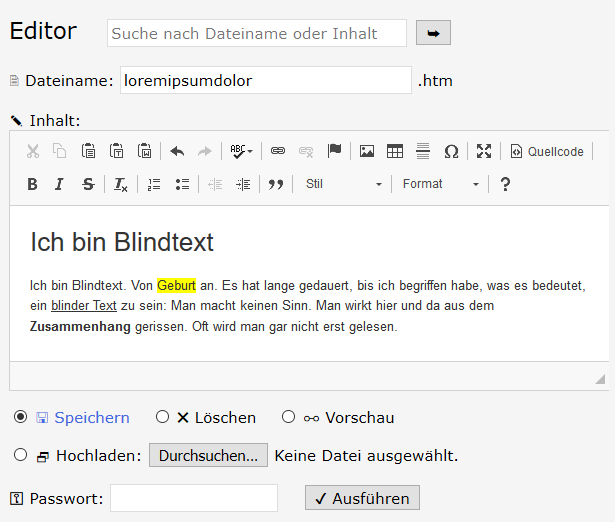
Task: Select the Vorschau radio button
Action: click(x=288, y=417)
